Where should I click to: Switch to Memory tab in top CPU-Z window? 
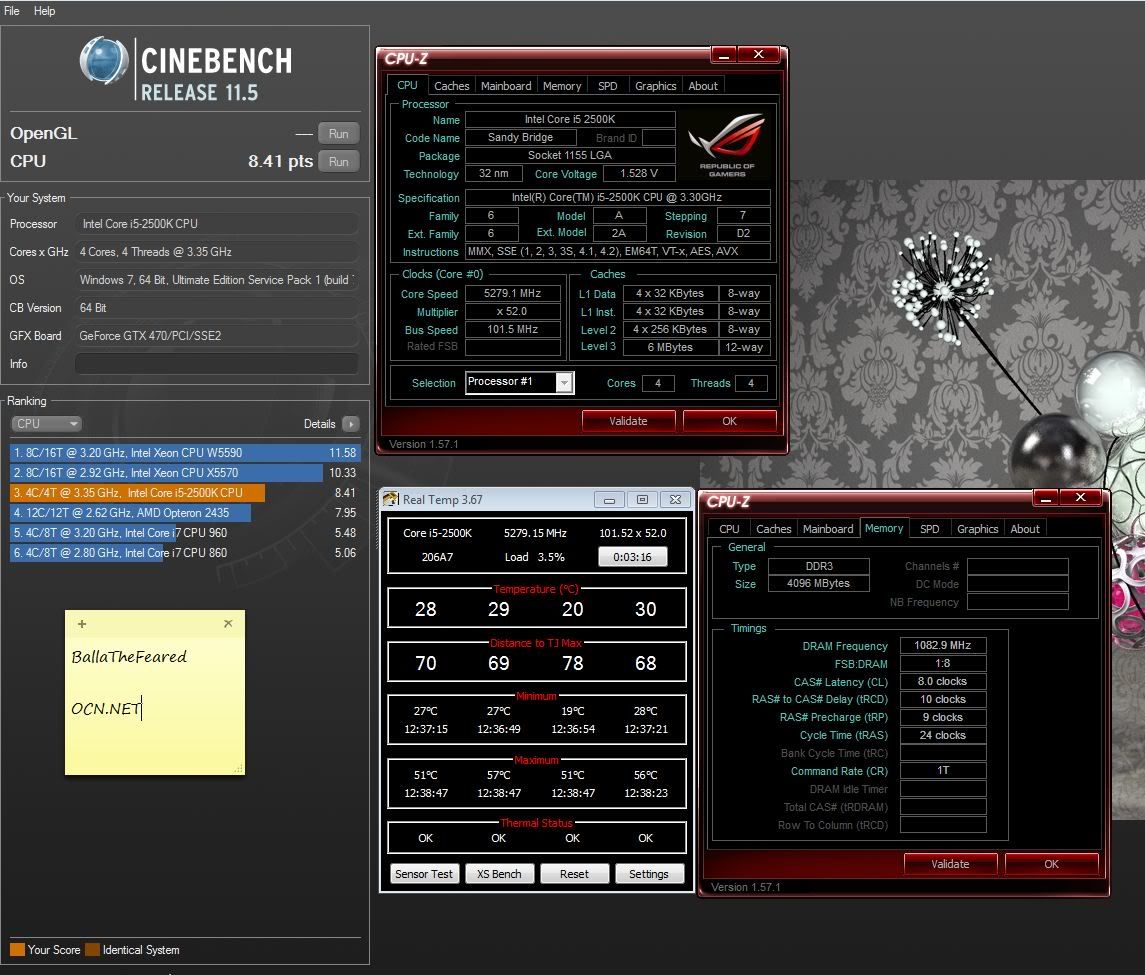pyautogui.click(x=562, y=86)
